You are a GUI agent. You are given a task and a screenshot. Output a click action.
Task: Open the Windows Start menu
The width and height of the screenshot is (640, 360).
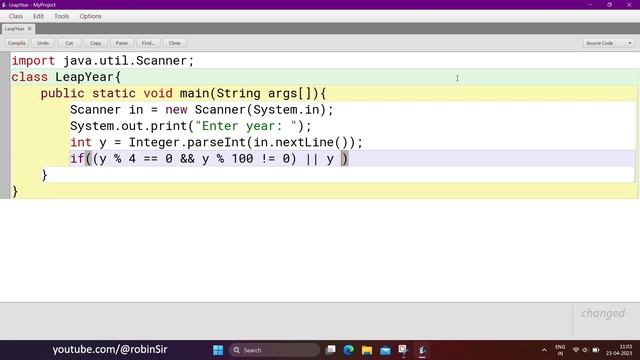218,350
